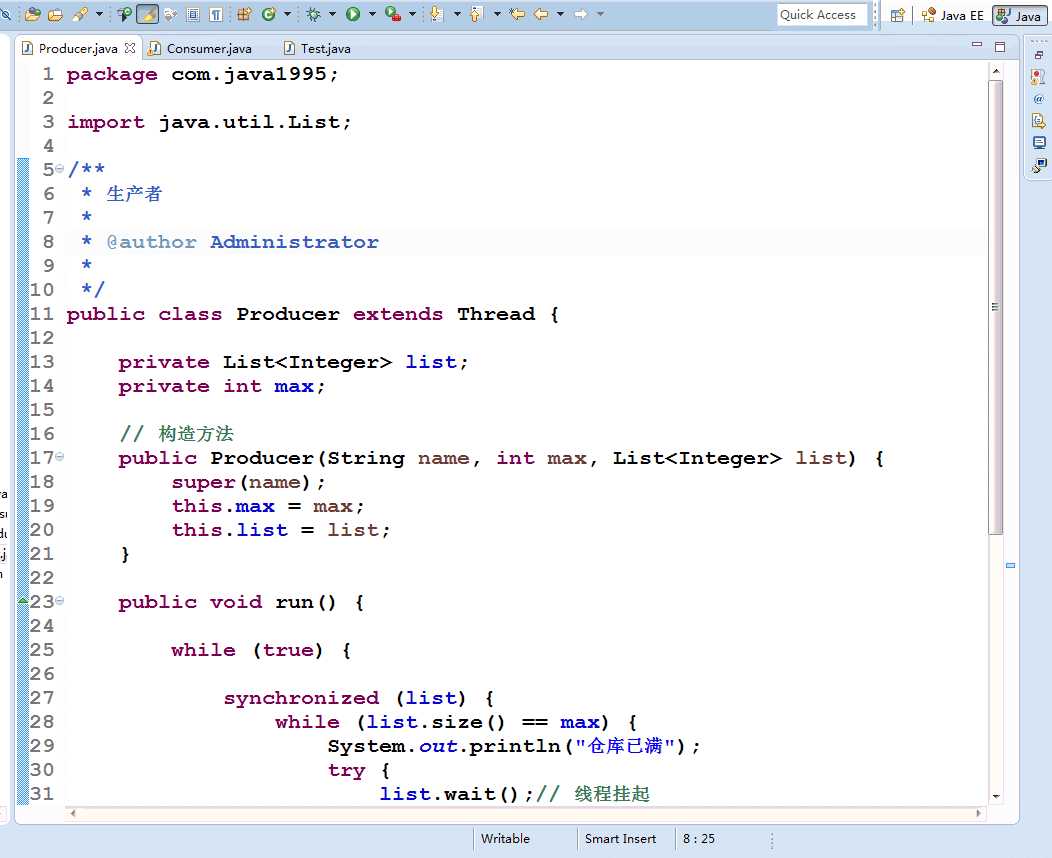Screen dimensions: 1052x858
Task: Close the Producer.java tab
Action: tap(130, 48)
